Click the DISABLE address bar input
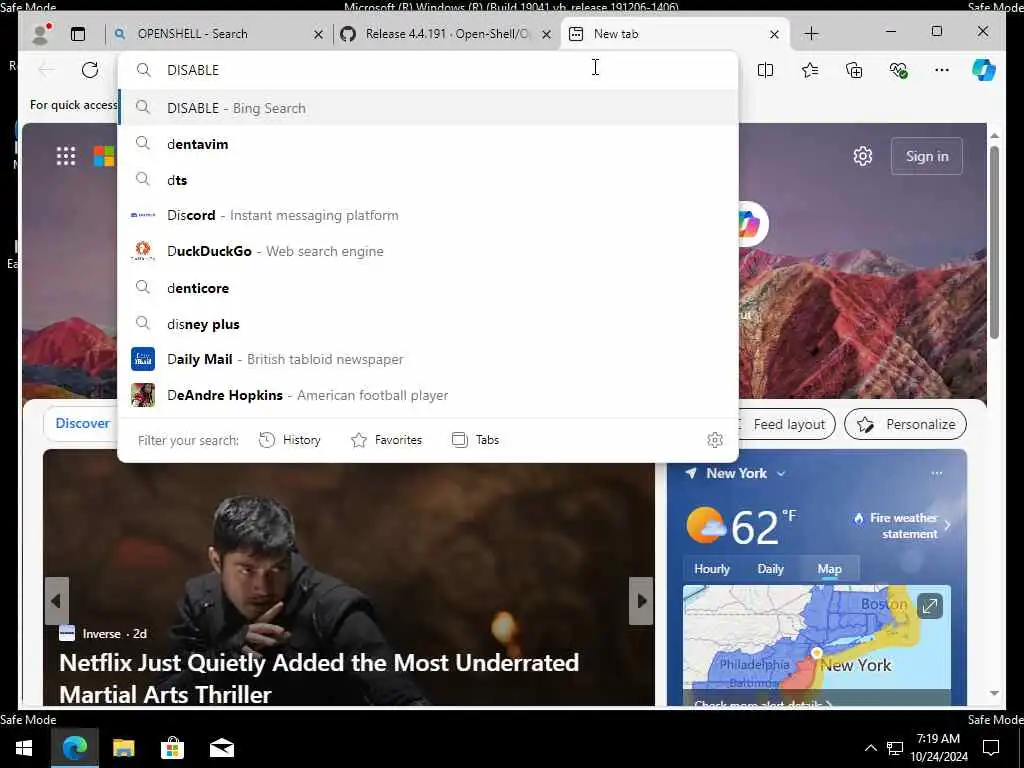This screenshot has height=768, width=1024. [428, 70]
